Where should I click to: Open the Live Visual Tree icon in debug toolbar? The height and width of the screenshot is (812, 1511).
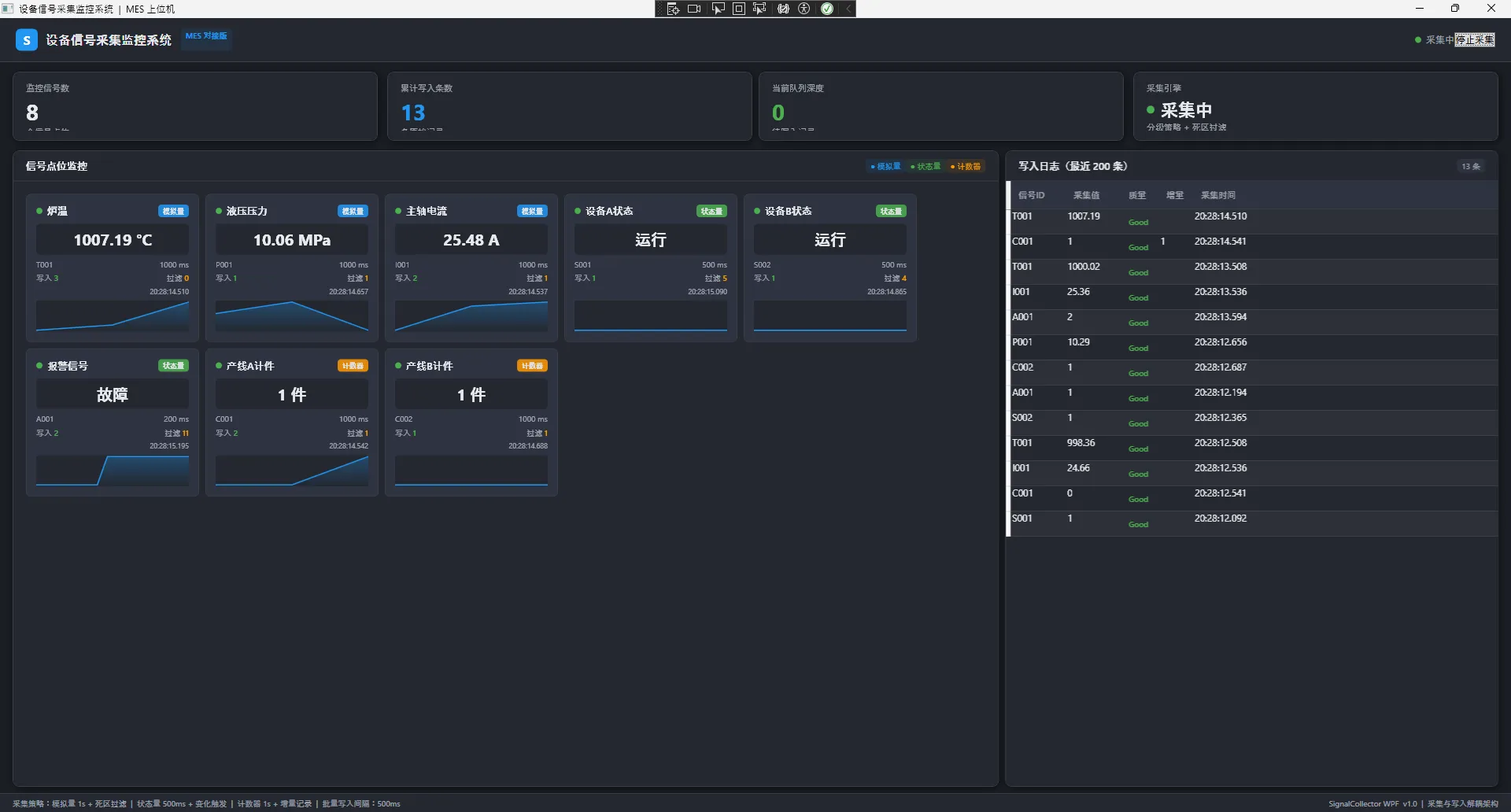pos(673,9)
